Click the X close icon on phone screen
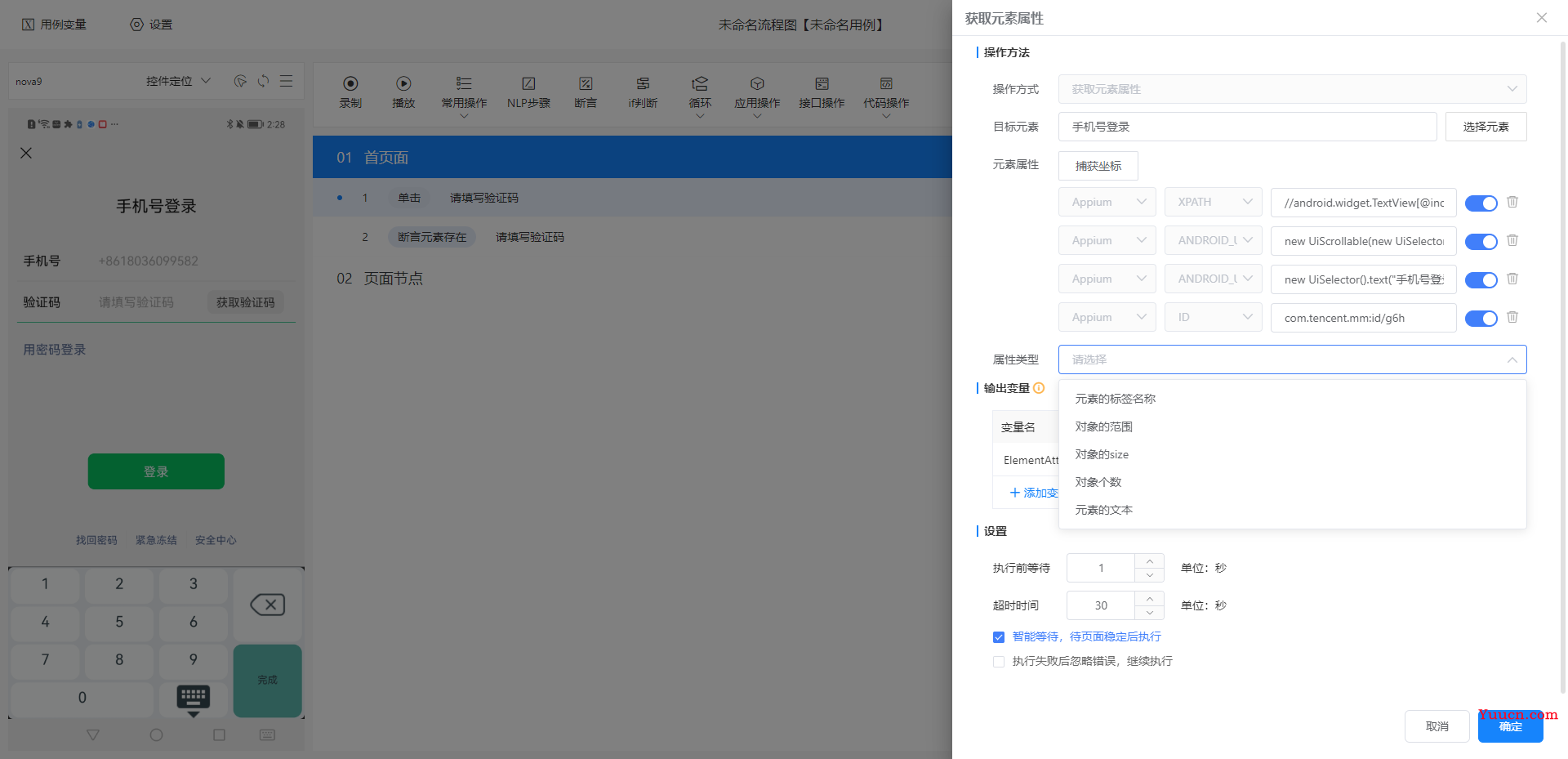Image resolution: width=1568 pixels, height=759 pixels. 26,153
